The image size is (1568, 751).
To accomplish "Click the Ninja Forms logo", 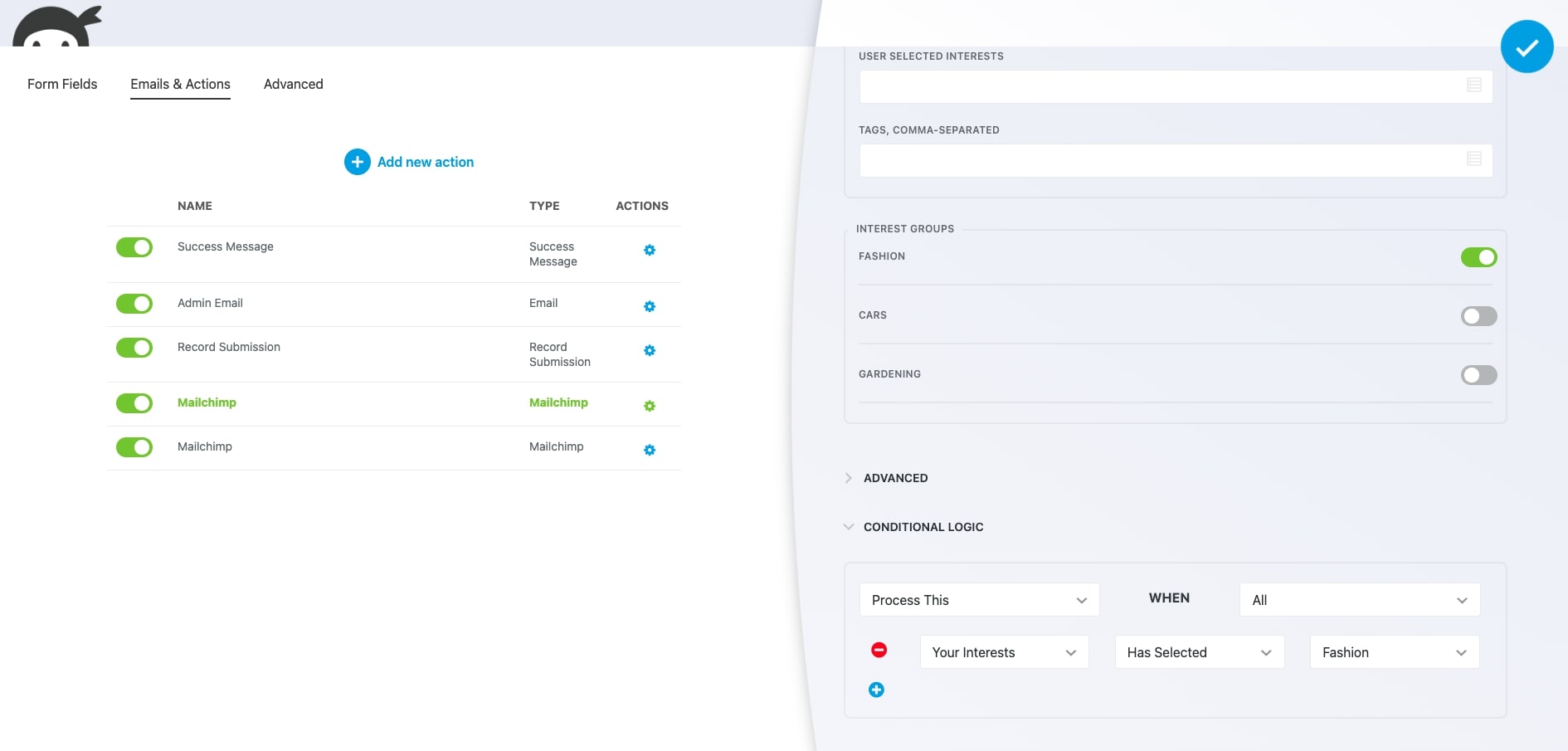I will [x=57, y=25].
